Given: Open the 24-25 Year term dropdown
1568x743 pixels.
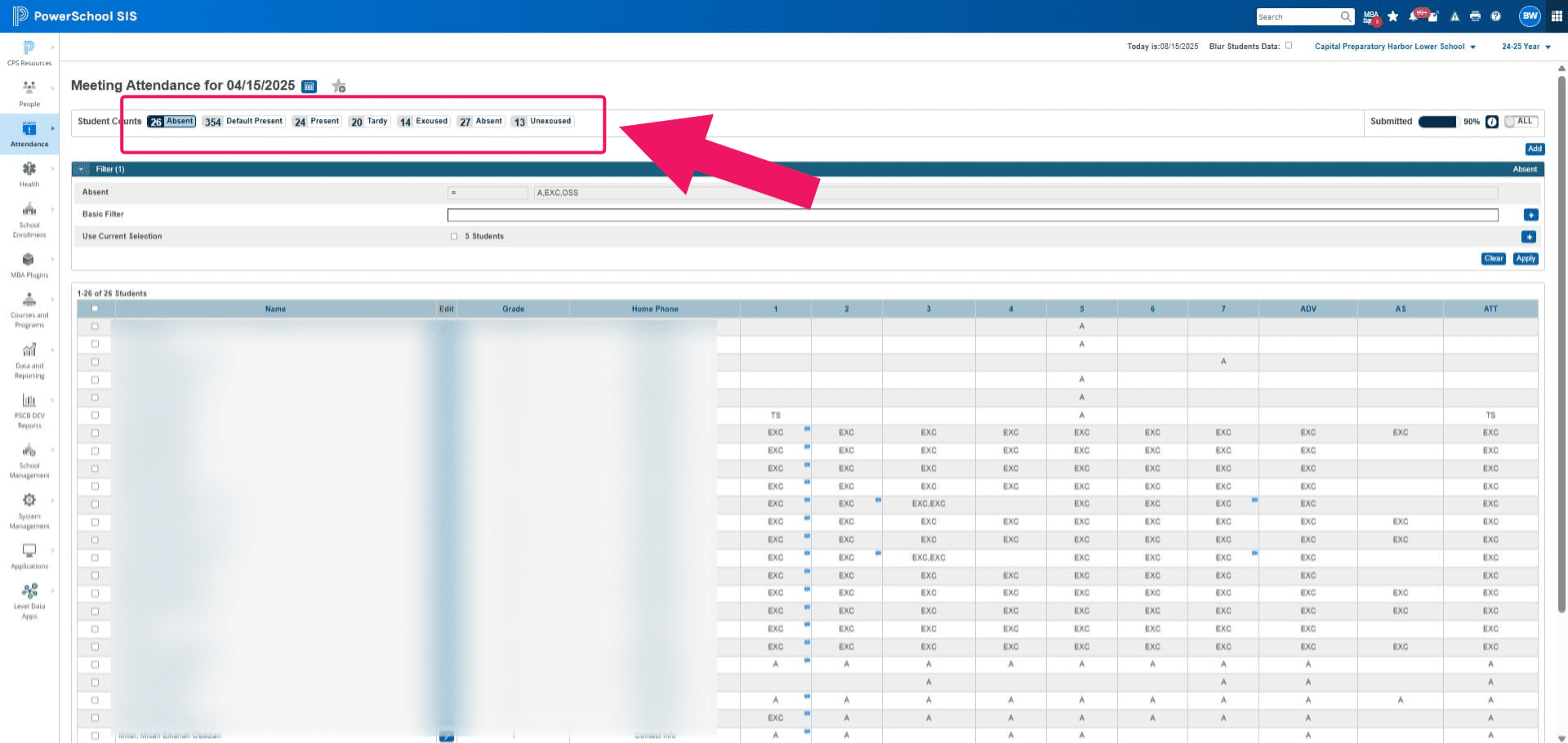Looking at the screenshot, I should [1526, 47].
